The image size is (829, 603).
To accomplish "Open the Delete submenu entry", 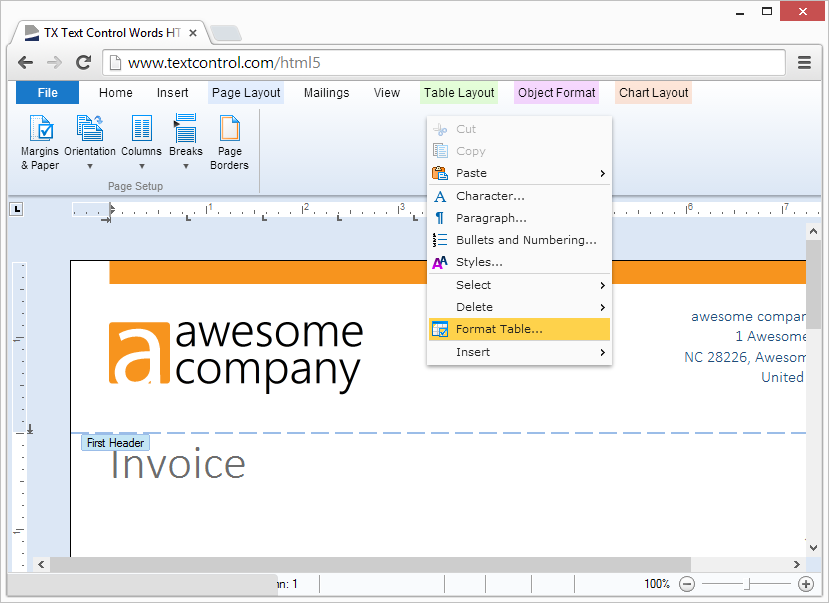I will pyautogui.click(x=519, y=308).
